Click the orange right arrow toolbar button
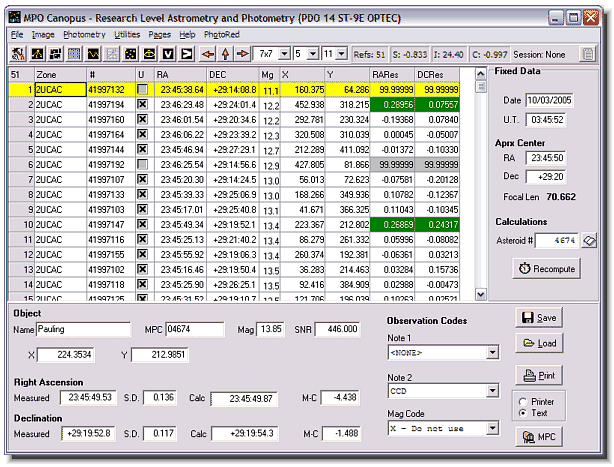This screenshot has height=467, width=614. click(243, 54)
